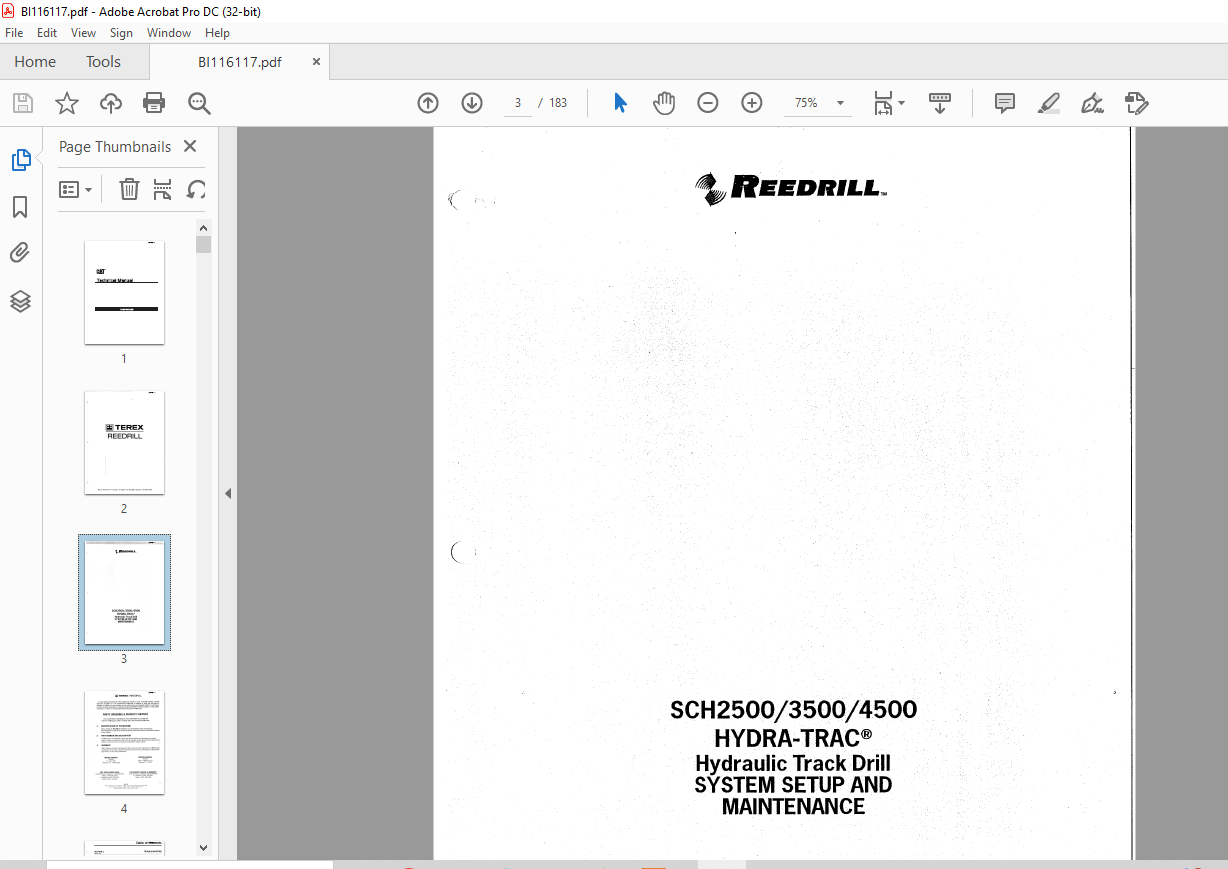Open the Edit menu

click(47, 33)
